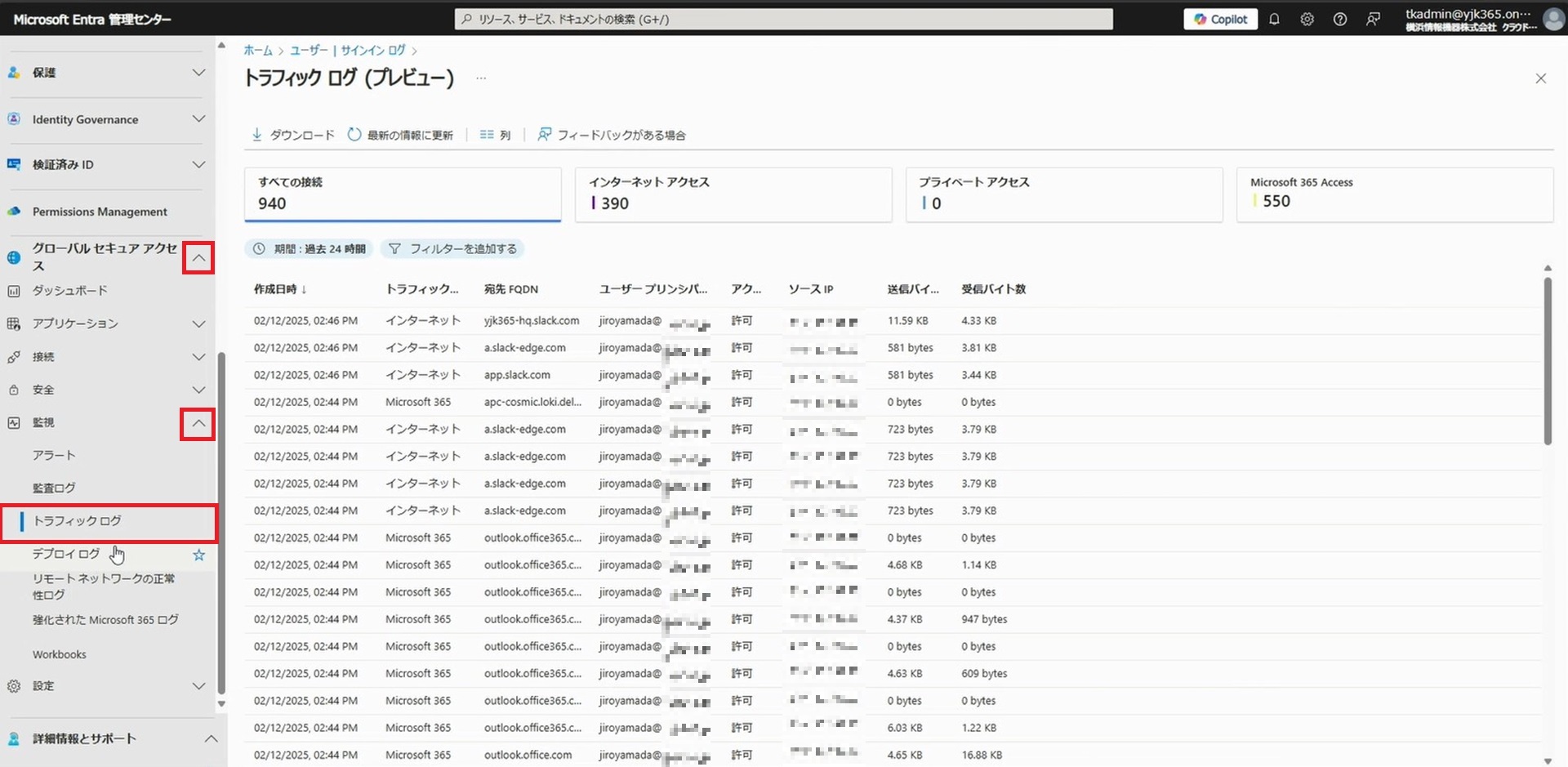Select the インターネット アクセス 390 tab
This screenshot has height=767, width=1568.
733,194
